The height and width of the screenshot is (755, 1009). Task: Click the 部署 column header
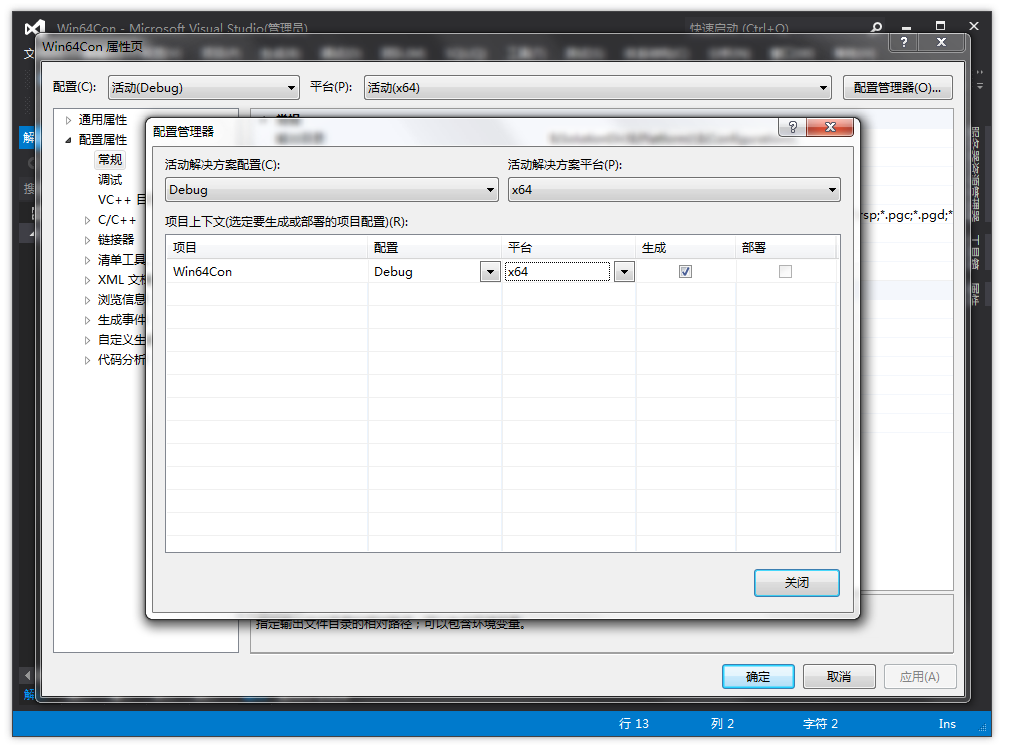tap(786, 248)
